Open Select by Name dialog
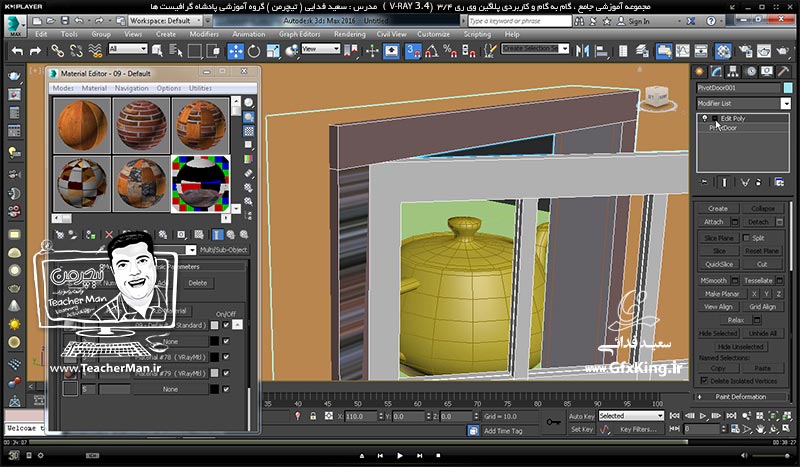 coord(176,51)
